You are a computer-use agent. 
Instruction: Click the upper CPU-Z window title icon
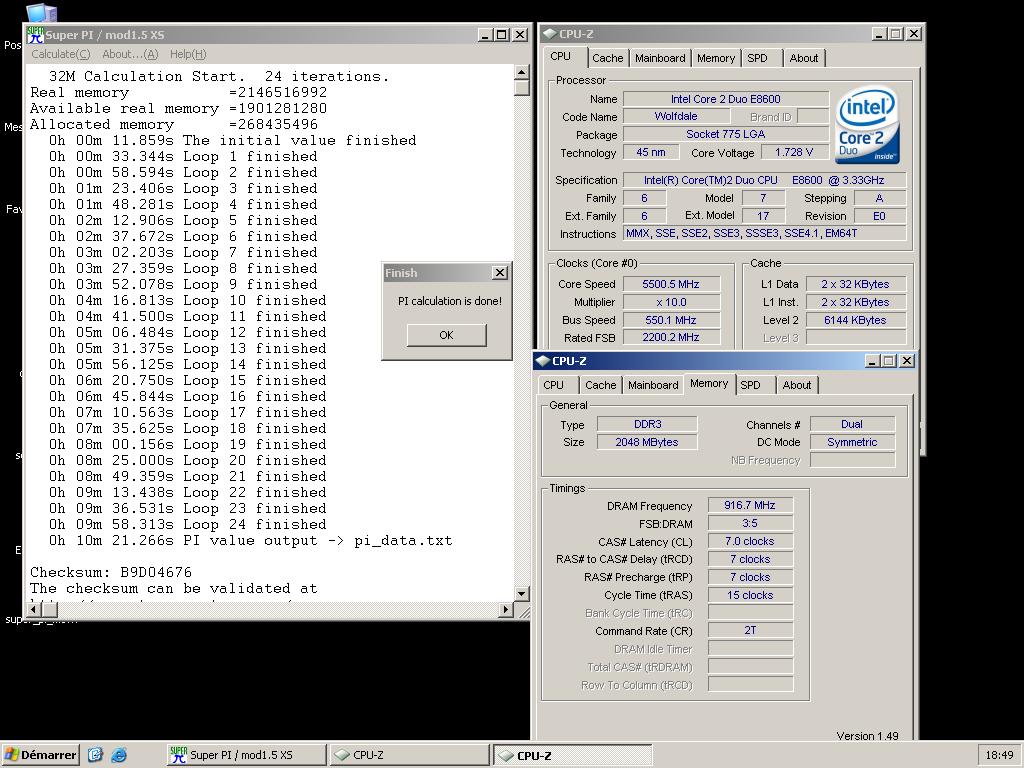pyautogui.click(x=549, y=34)
